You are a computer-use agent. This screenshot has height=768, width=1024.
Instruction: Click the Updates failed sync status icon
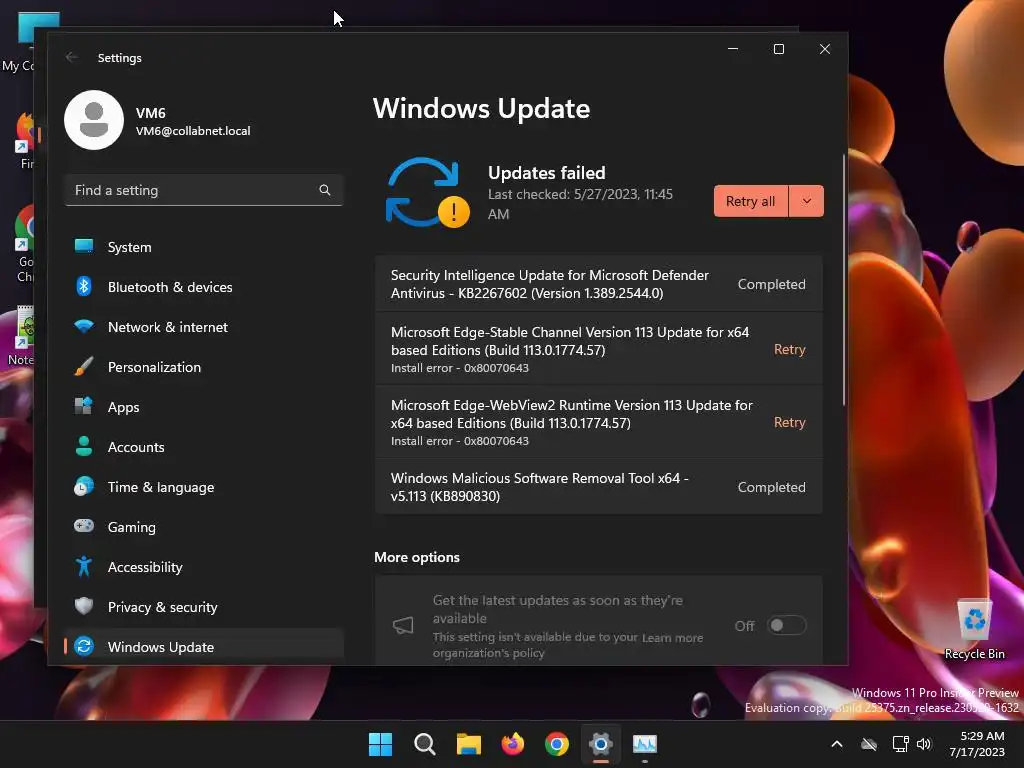428,193
